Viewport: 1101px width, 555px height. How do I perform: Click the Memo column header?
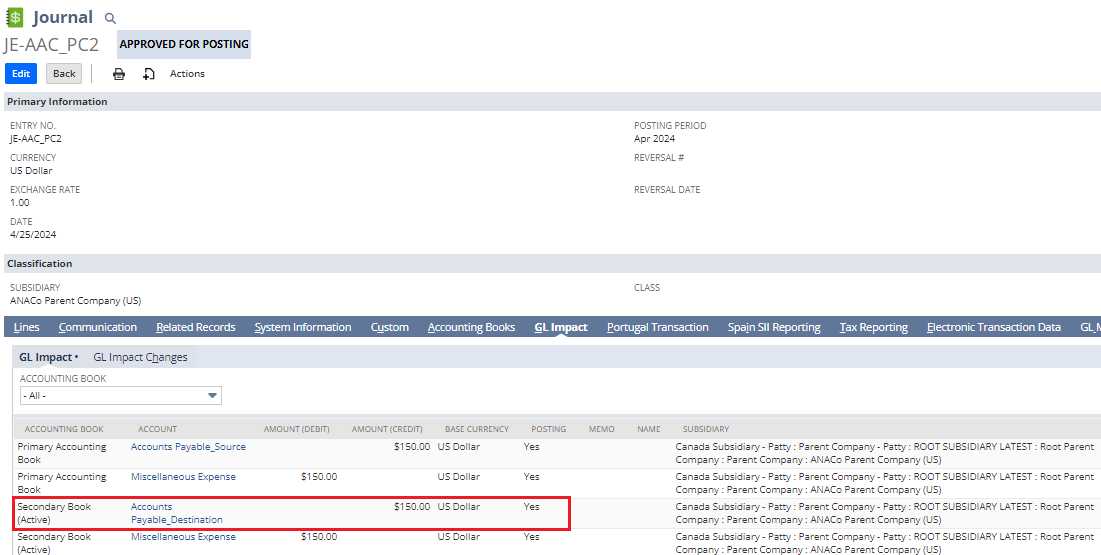(x=602, y=429)
